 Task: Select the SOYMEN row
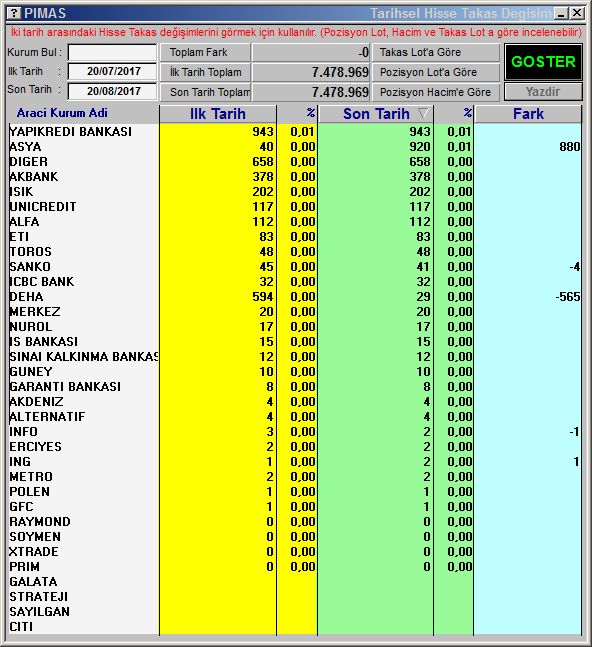coord(295,536)
